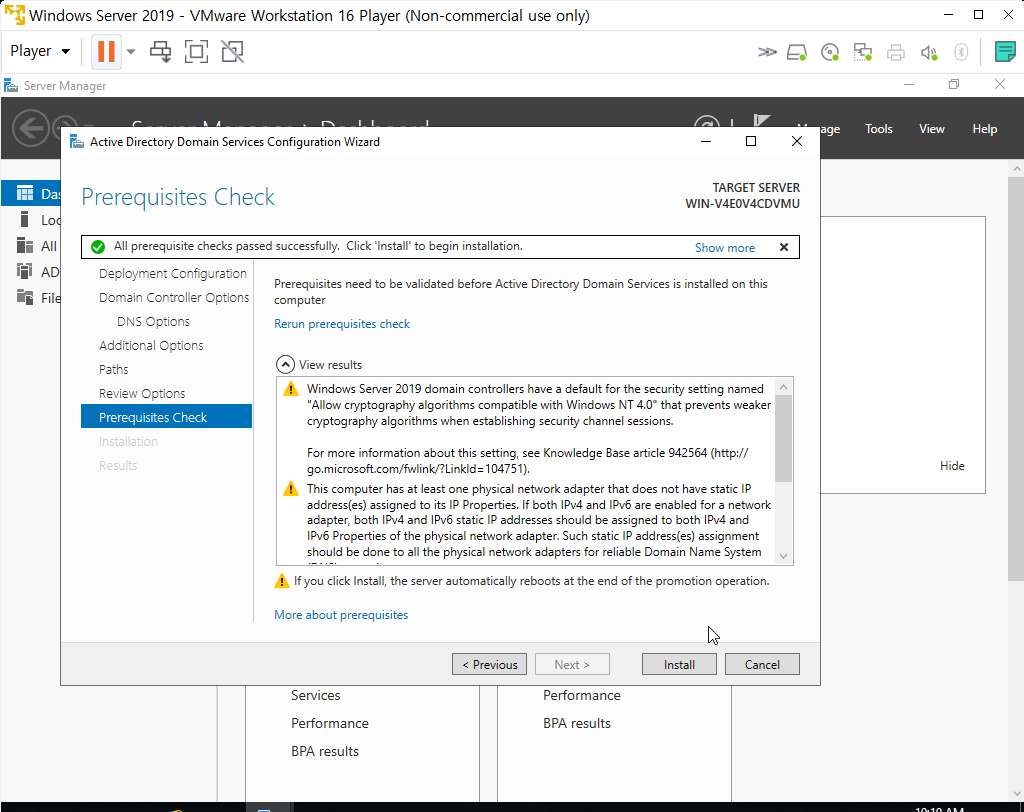Click the Bluetooth device icon
The height and width of the screenshot is (812, 1024).
[x=961, y=52]
